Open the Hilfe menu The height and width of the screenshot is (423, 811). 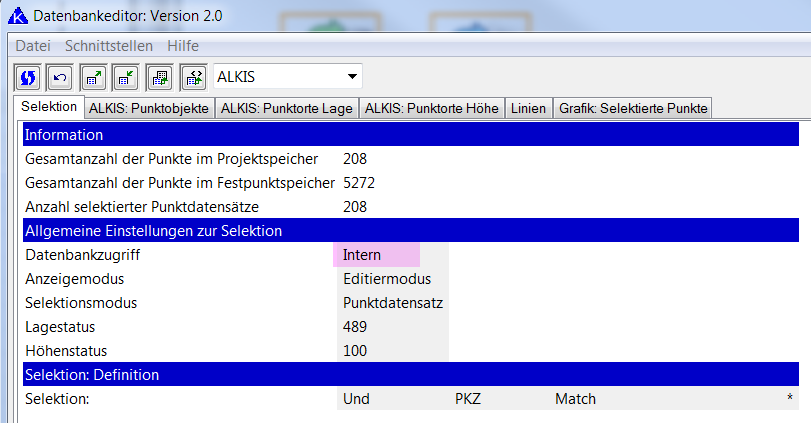click(x=183, y=46)
